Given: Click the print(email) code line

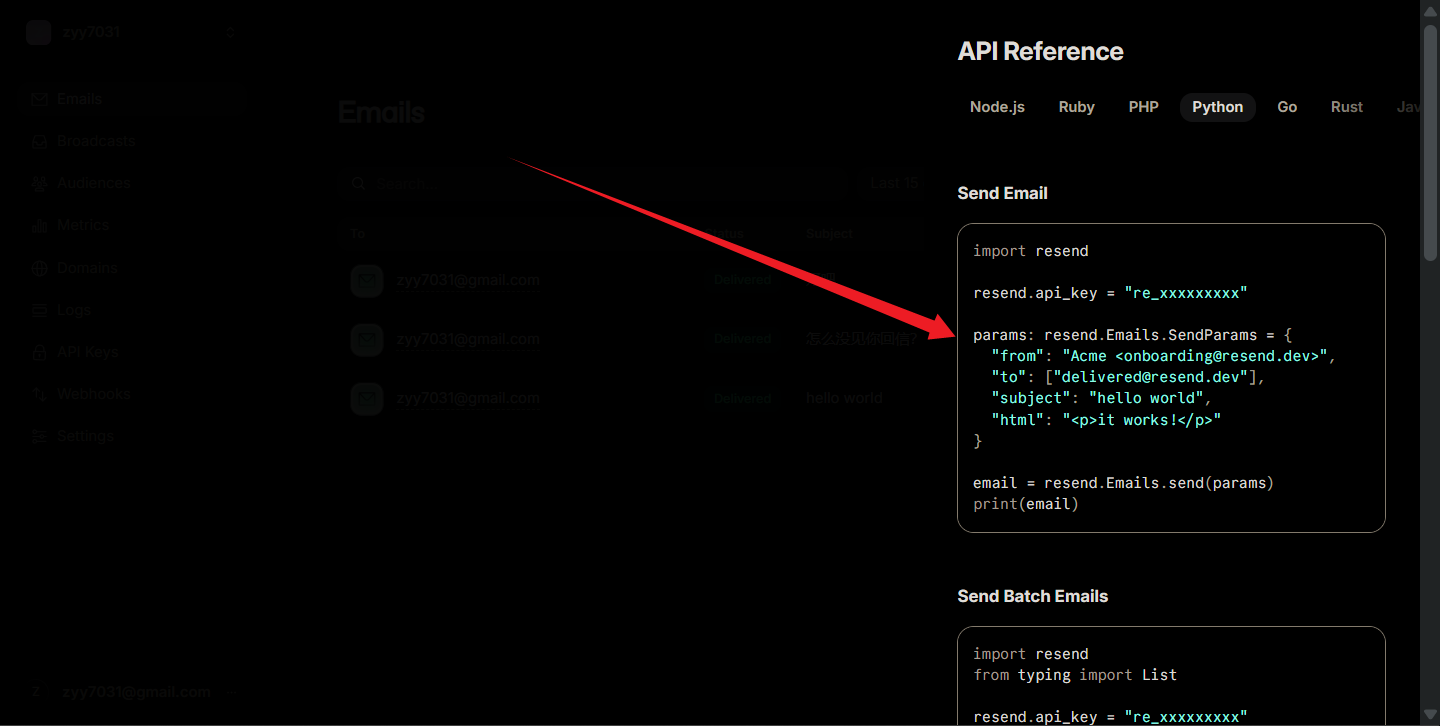Looking at the screenshot, I should tap(1026, 504).
